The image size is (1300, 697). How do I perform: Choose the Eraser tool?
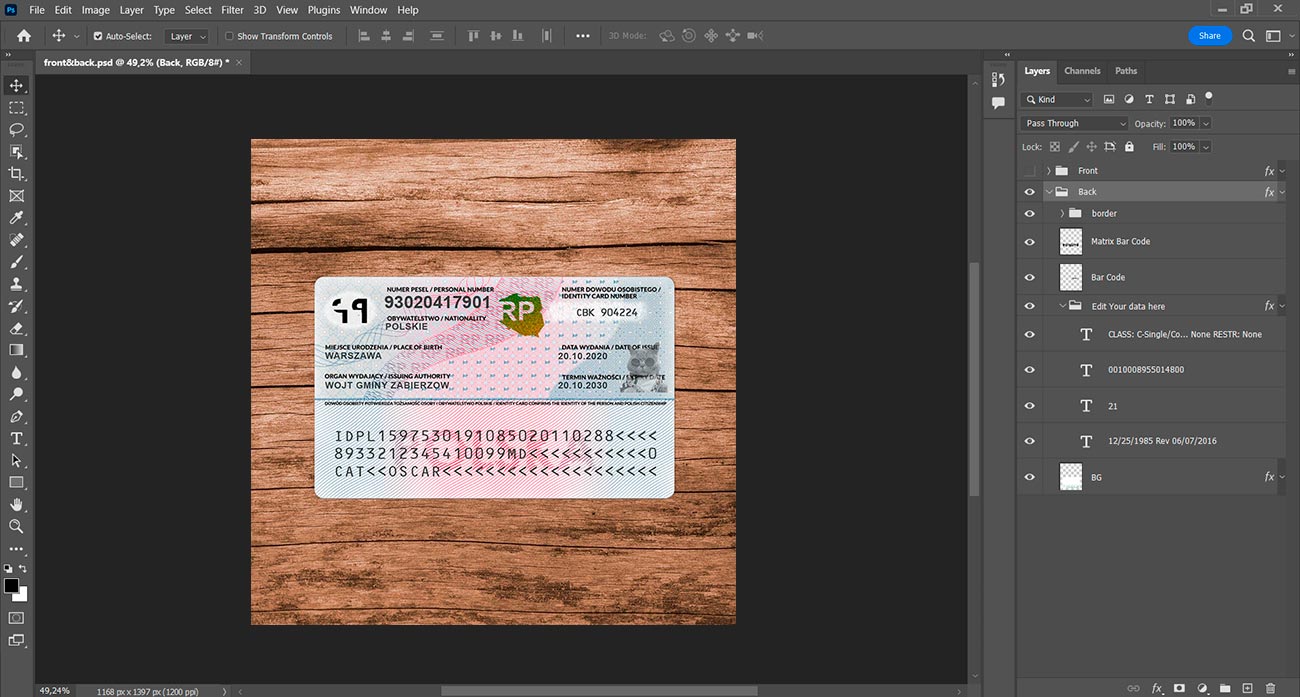16,328
